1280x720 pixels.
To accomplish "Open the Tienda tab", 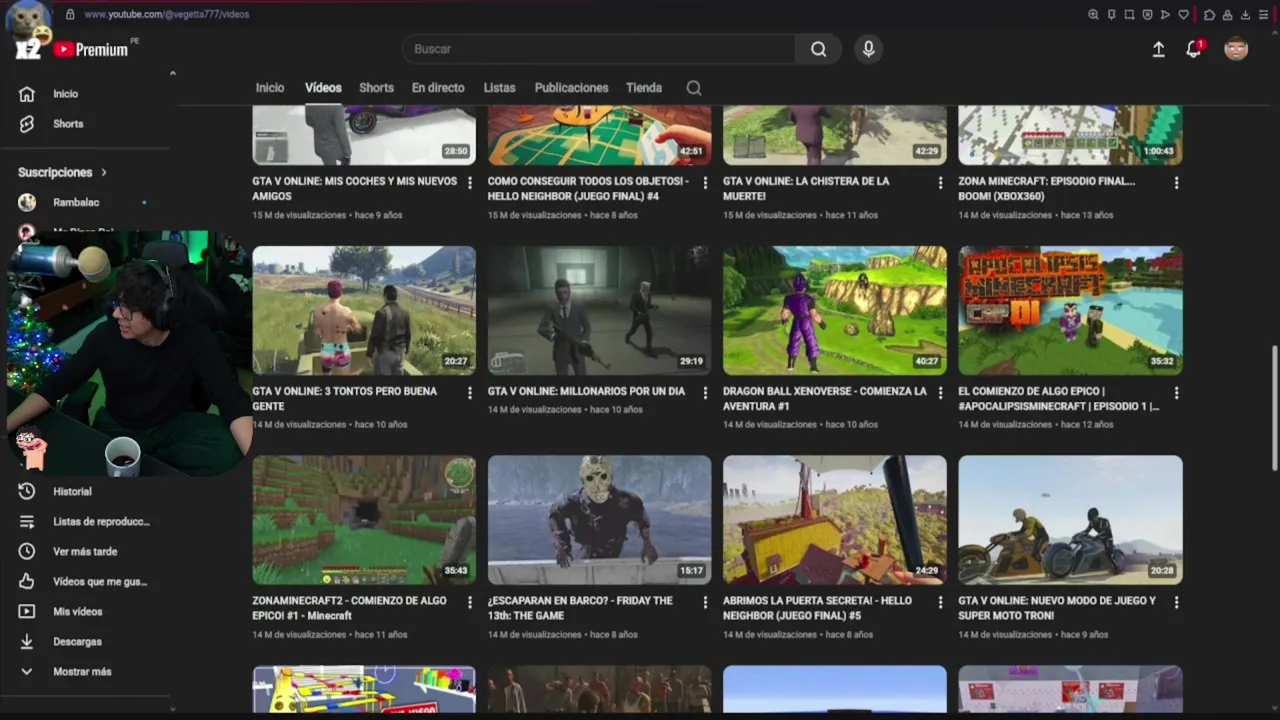I will [644, 88].
